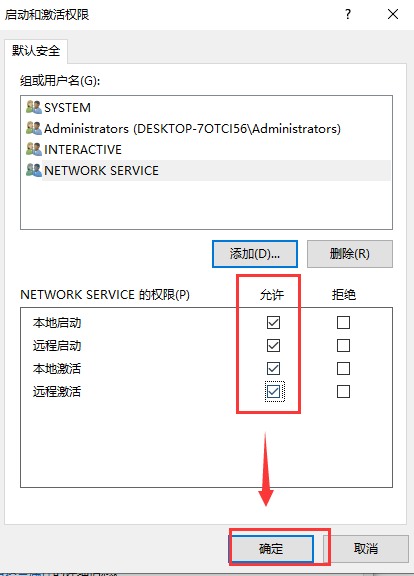414x576 pixels.
Task: Click the 添加(D)... button
Action: [x=255, y=254]
